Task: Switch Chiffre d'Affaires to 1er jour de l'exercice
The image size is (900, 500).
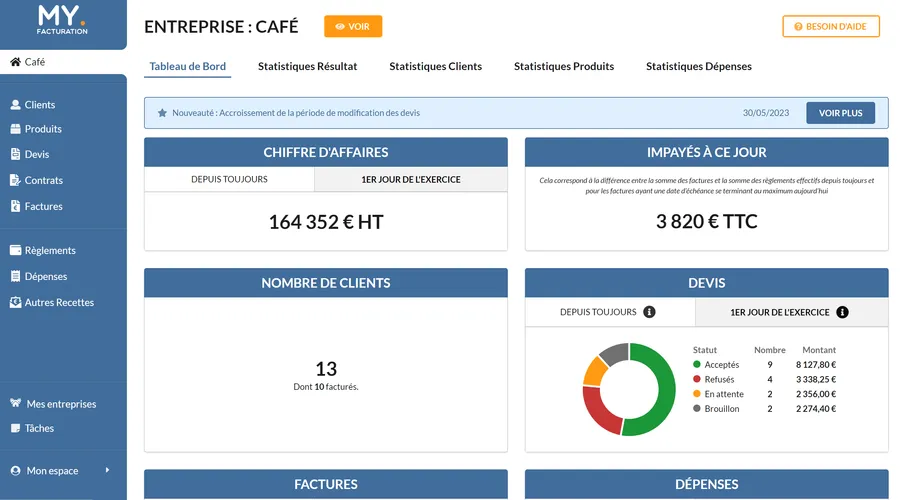Action: tap(410, 180)
